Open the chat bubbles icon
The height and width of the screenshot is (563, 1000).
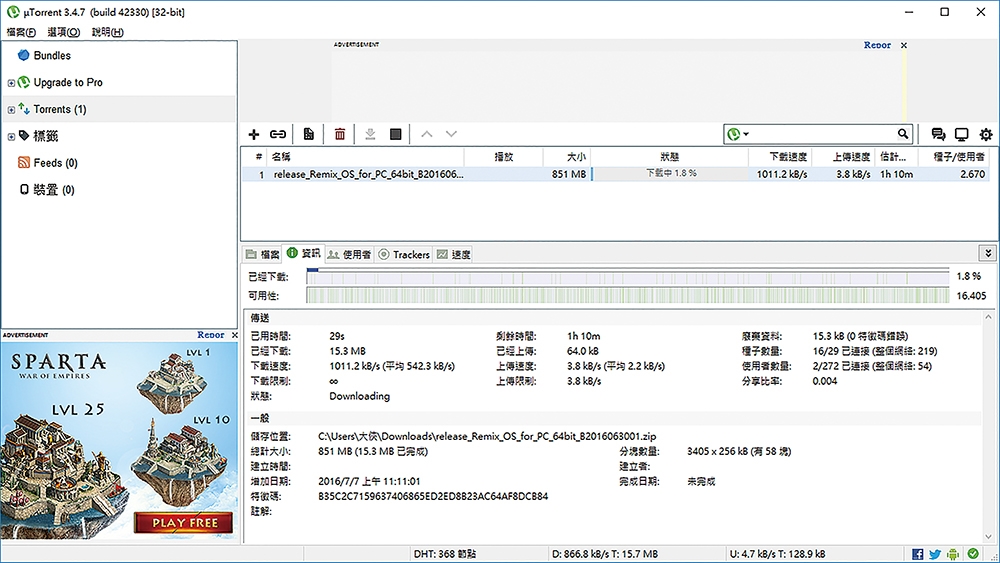click(x=938, y=135)
